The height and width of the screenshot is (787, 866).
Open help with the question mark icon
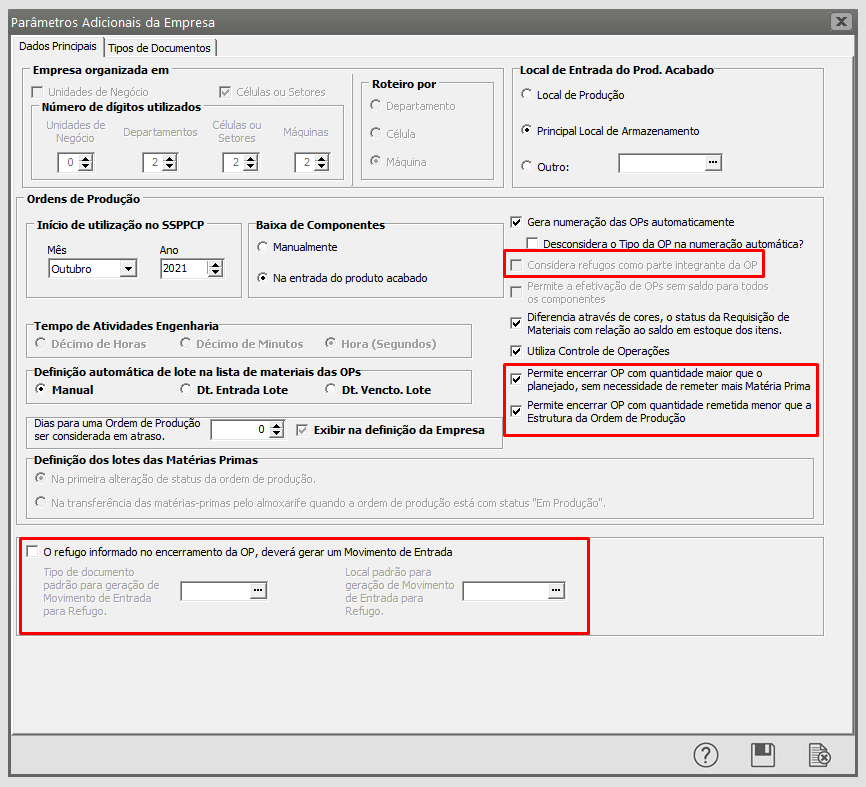click(x=706, y=755)
